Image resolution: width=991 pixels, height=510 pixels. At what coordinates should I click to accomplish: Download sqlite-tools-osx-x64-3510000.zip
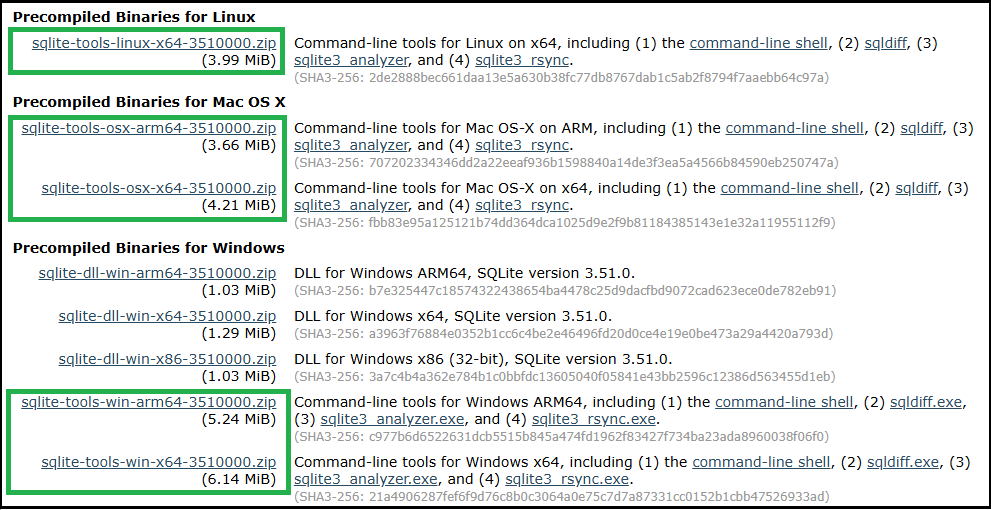pos(159,188)
